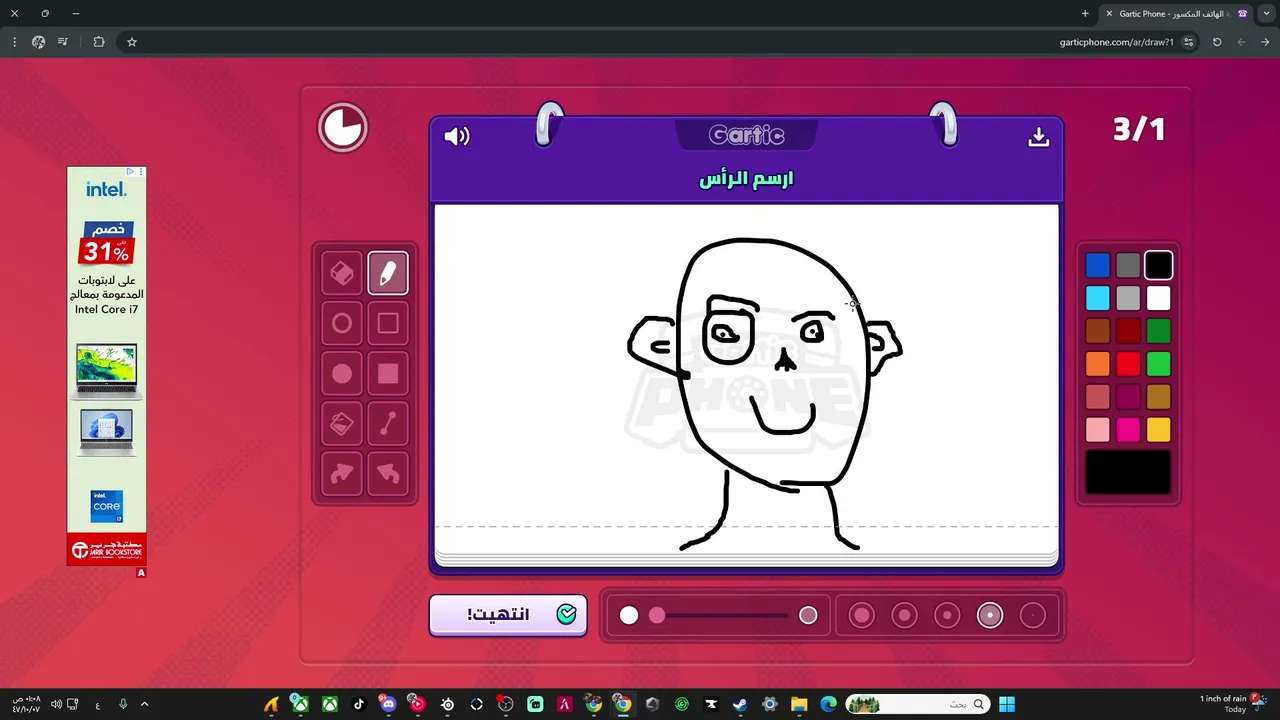Screen dimensions: 1280x720
Task: Pick the light gray color swatch
Action: pos(1128,298)
